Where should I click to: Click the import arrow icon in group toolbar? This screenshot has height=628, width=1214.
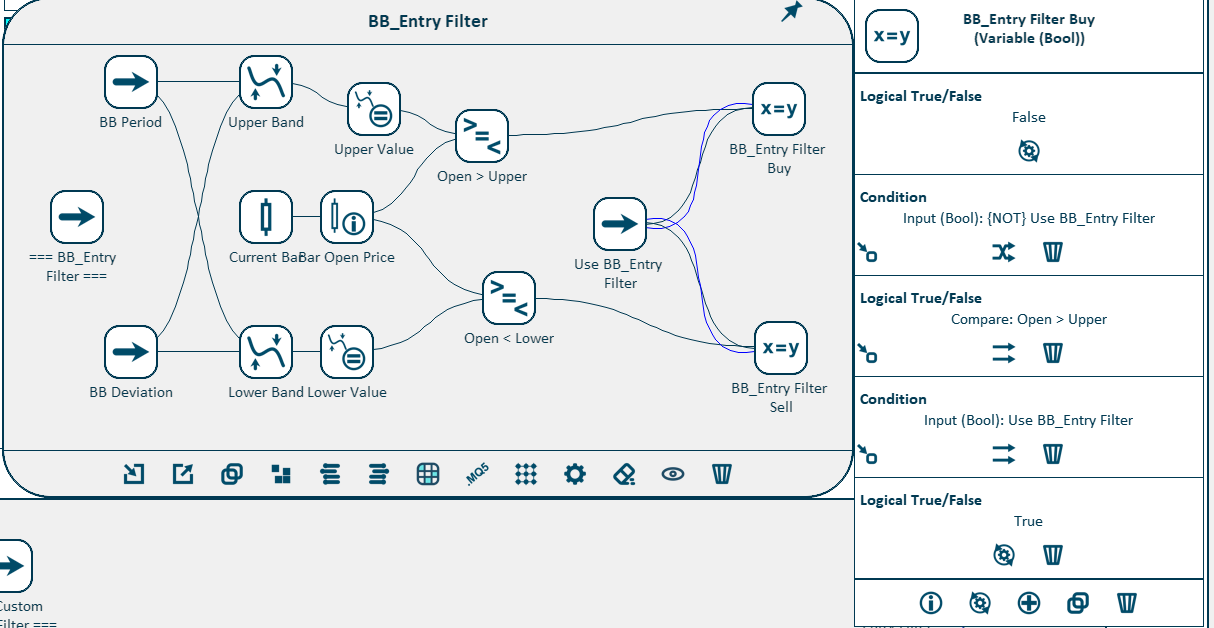click(133, 474)
